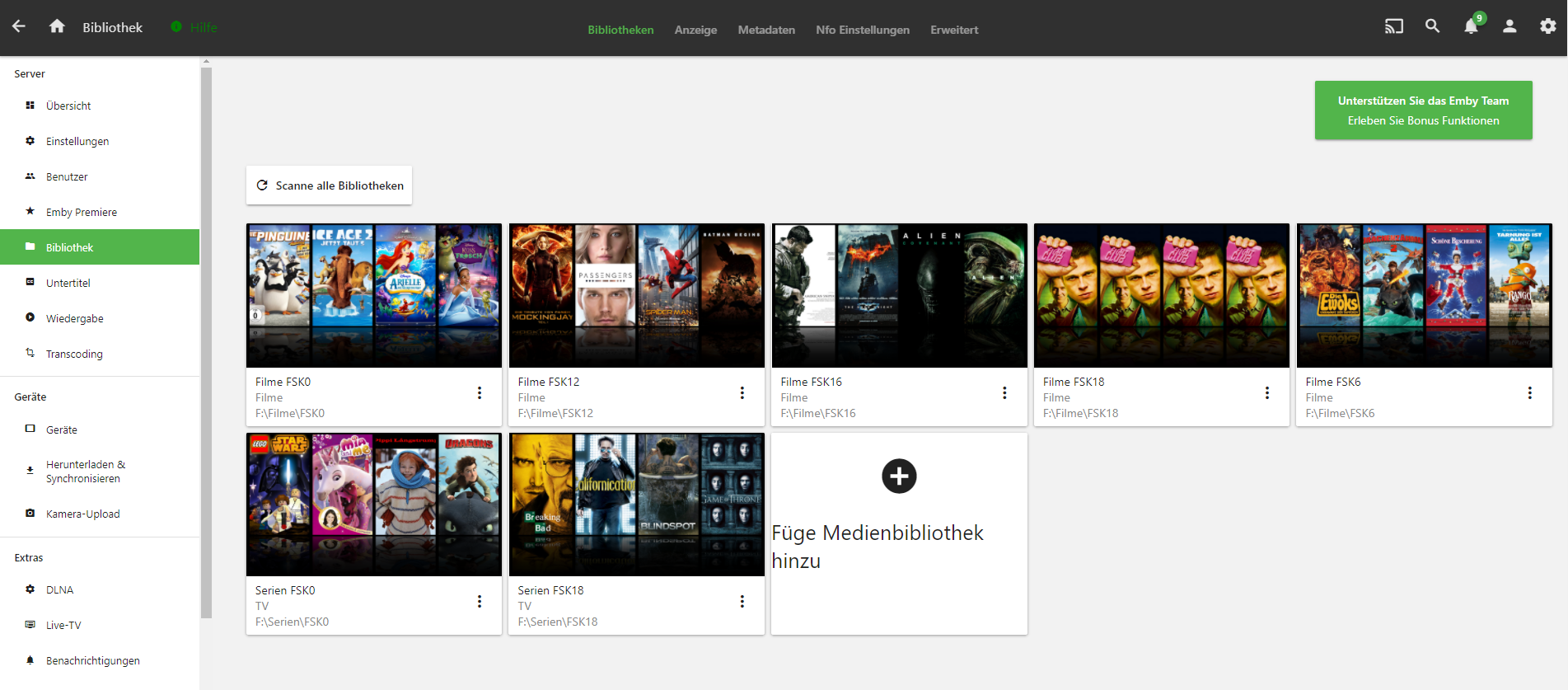Click the Untertitel captions icon
1568x690 pixels.
30,282
